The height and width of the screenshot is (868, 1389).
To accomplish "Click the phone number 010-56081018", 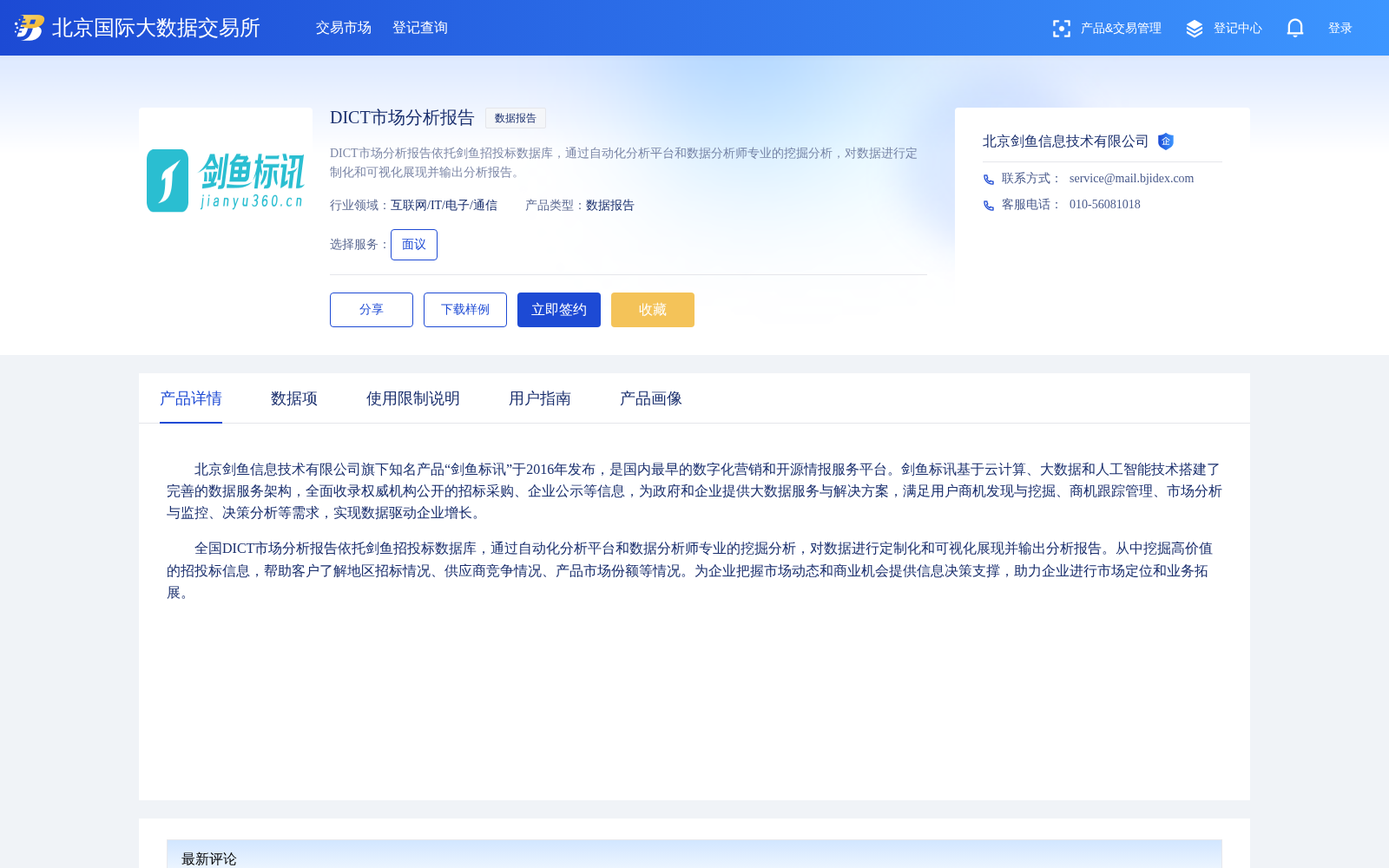I will pyautogui.click(x=1105, y=205).
